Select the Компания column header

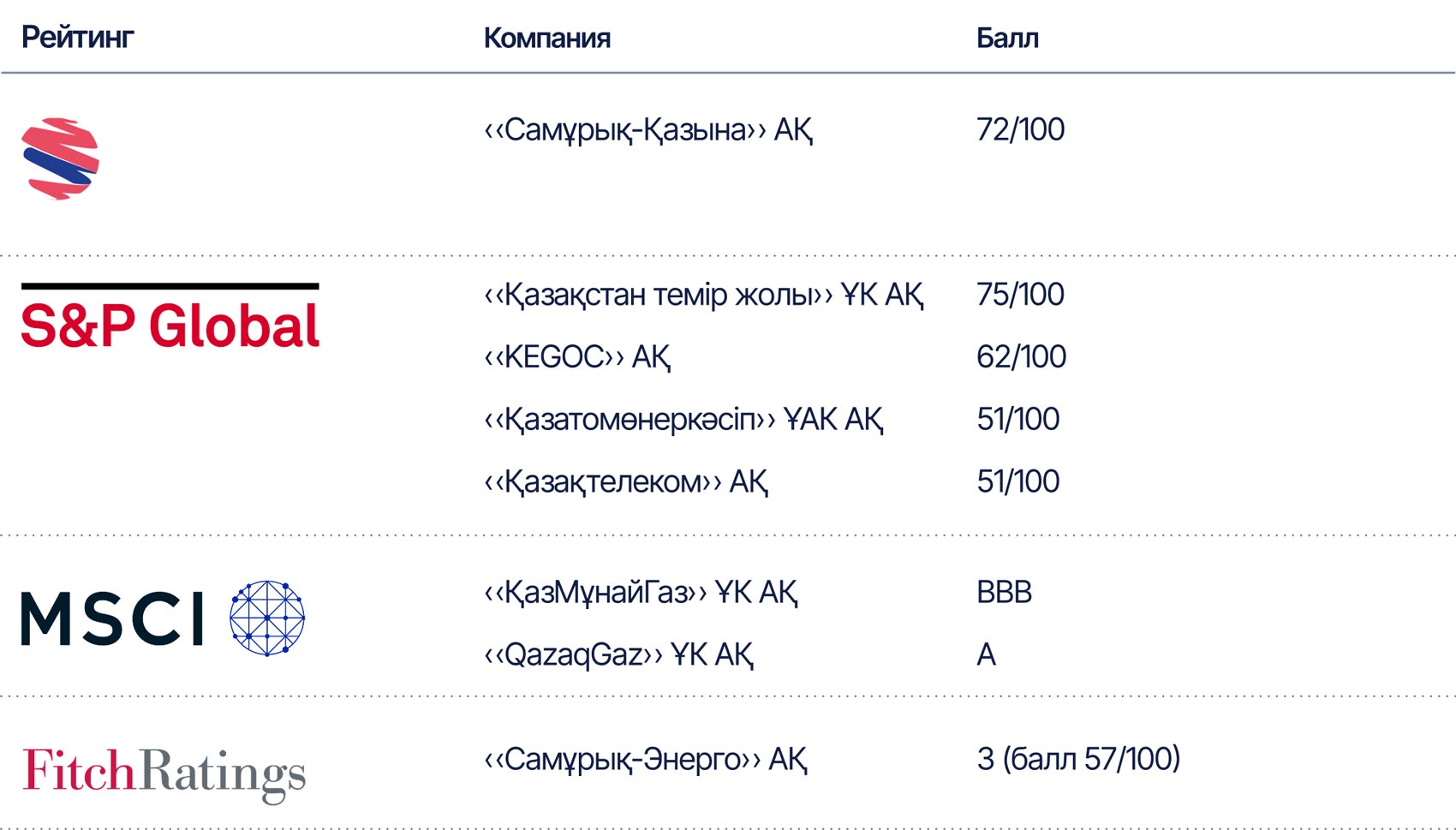tap(546, 38)
